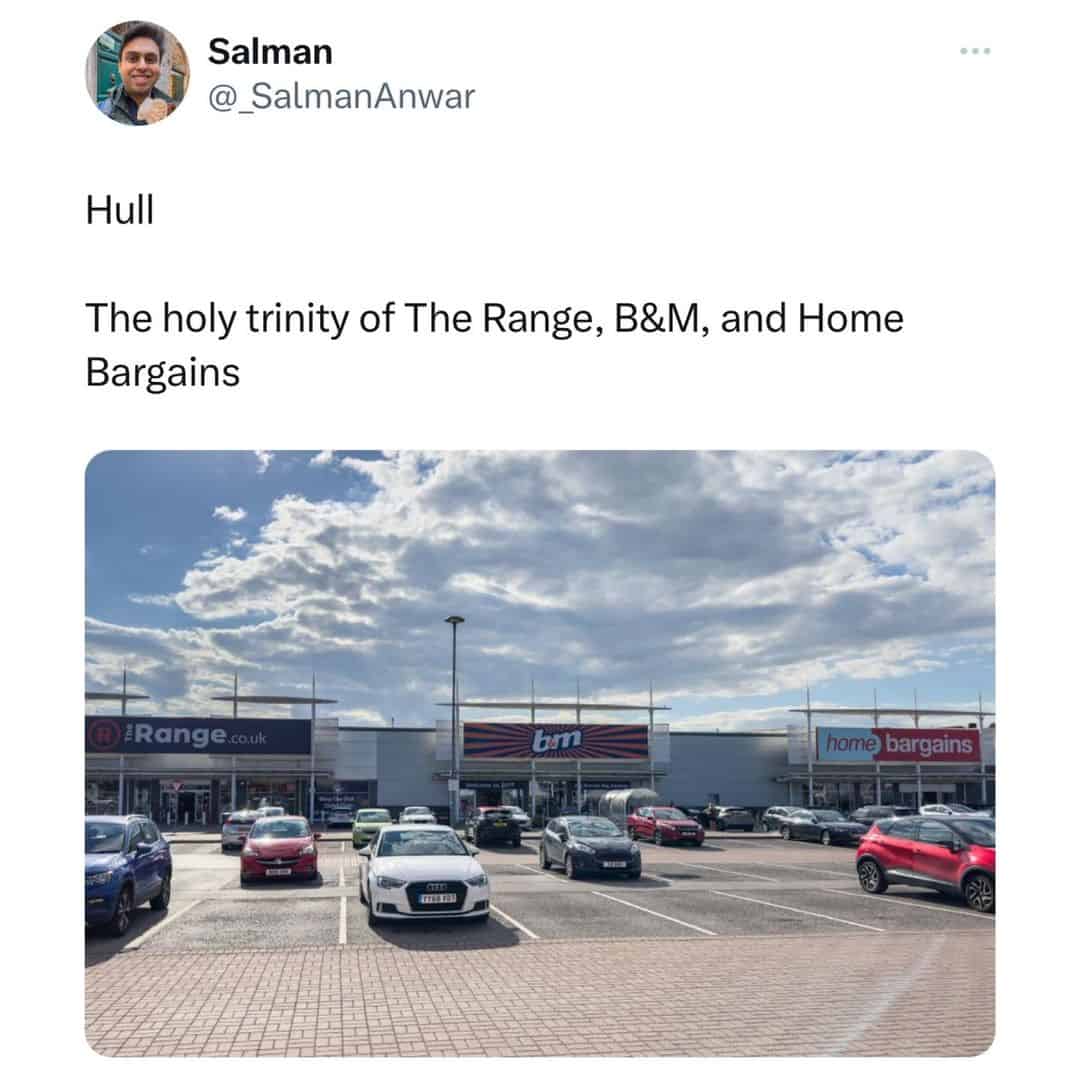Screen dimensions: 1080x1080
Task: Click Salman's profile avatar picture
Action: tap(137, 73)
